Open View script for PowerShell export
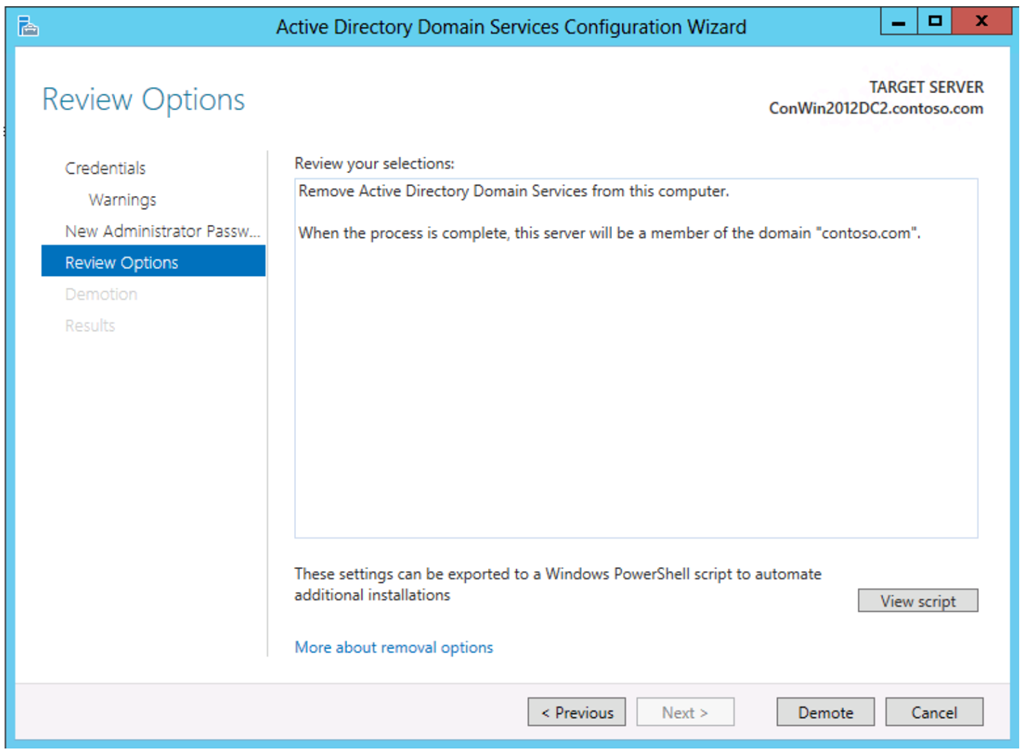 (x=918, y=601)
